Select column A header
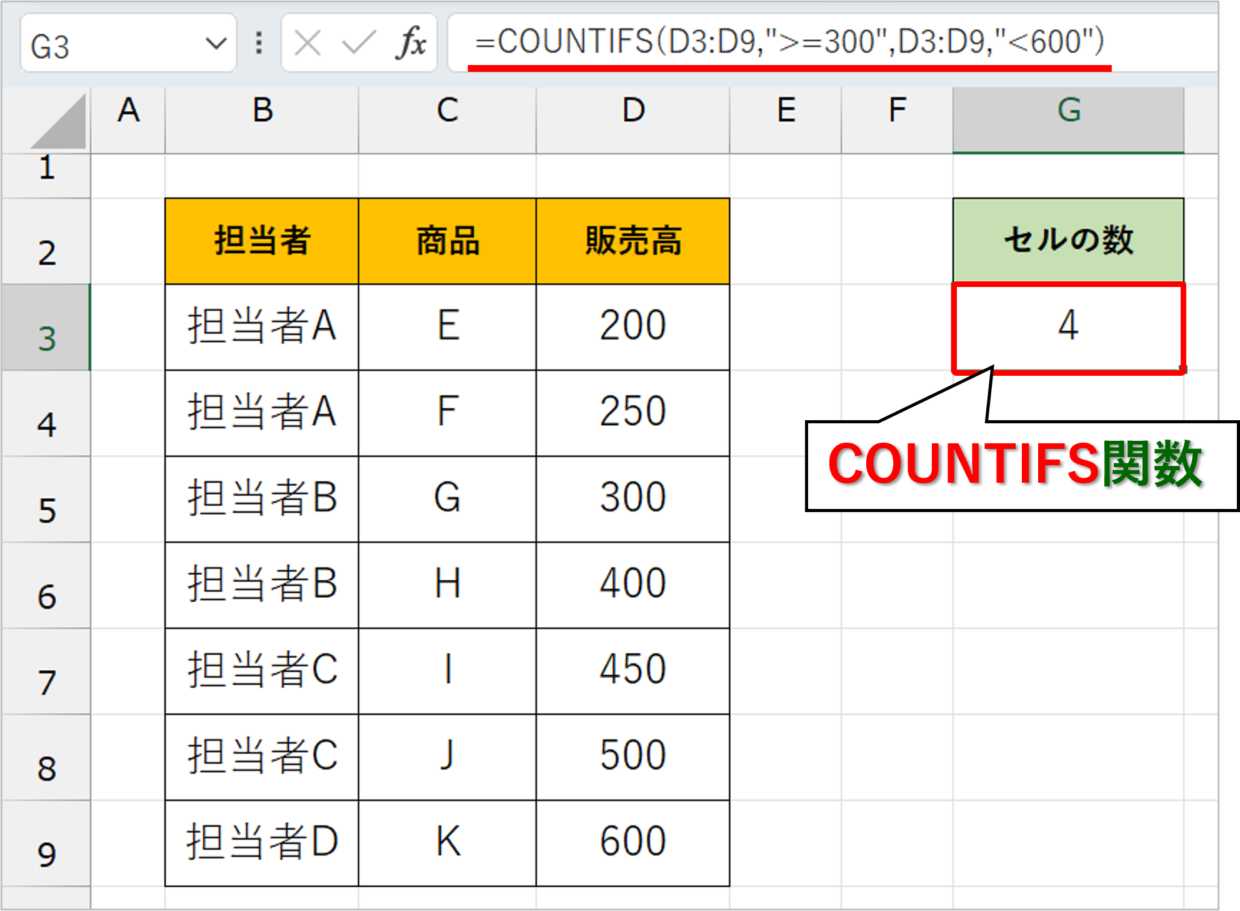This screenshot has width=1240, height=911. pyautogui.click(x=128, y=121)
